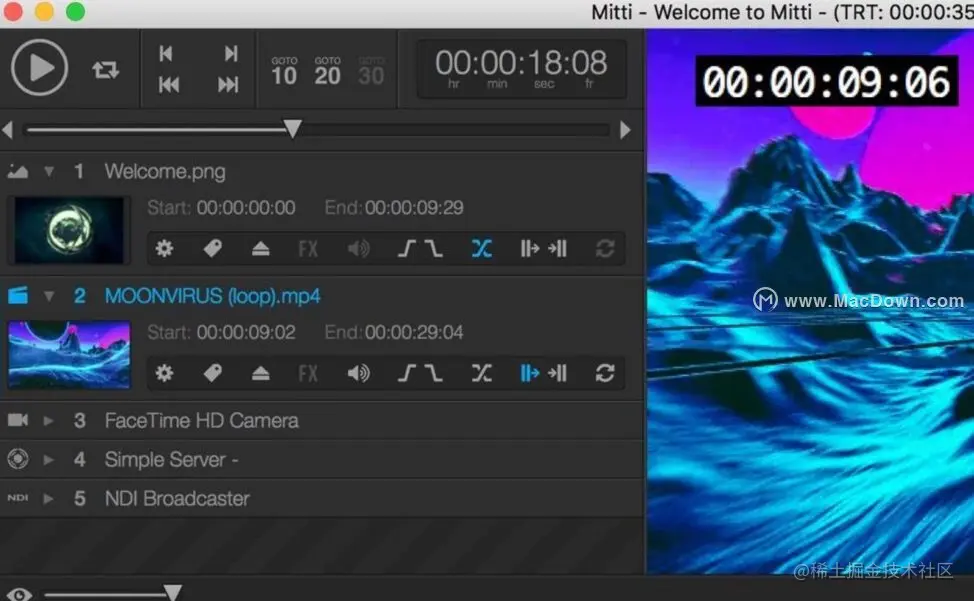Image resolution: width=974 pixels, height=601 pixels.
Task: Click the dimmed GOTO 30 button
Action: [x=371, y=71]
